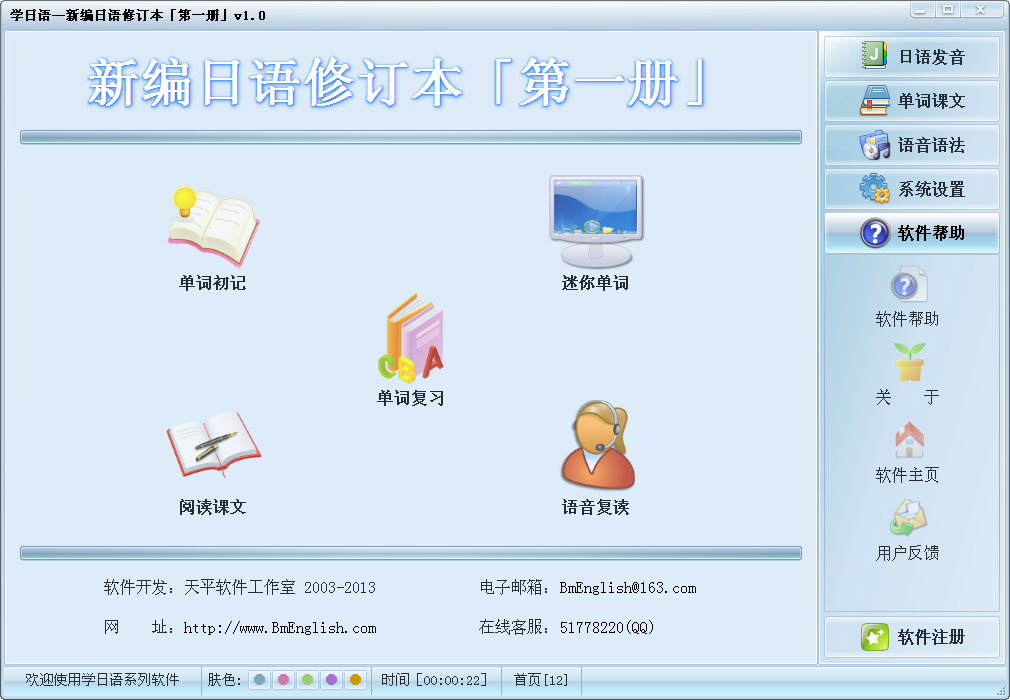Maximize the 学日语 window
Screen dimensions: 1010x700
tap(948, 10)
